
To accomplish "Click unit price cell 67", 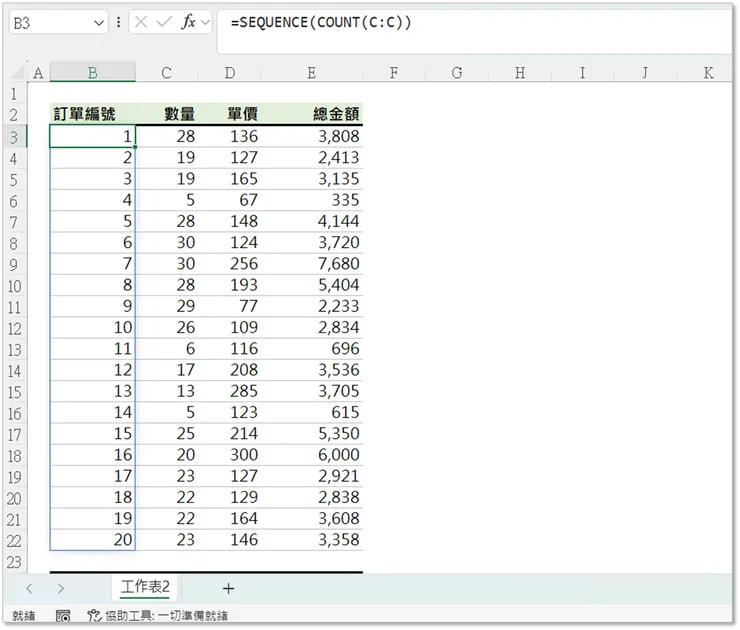I will click(x=230, y=200).
